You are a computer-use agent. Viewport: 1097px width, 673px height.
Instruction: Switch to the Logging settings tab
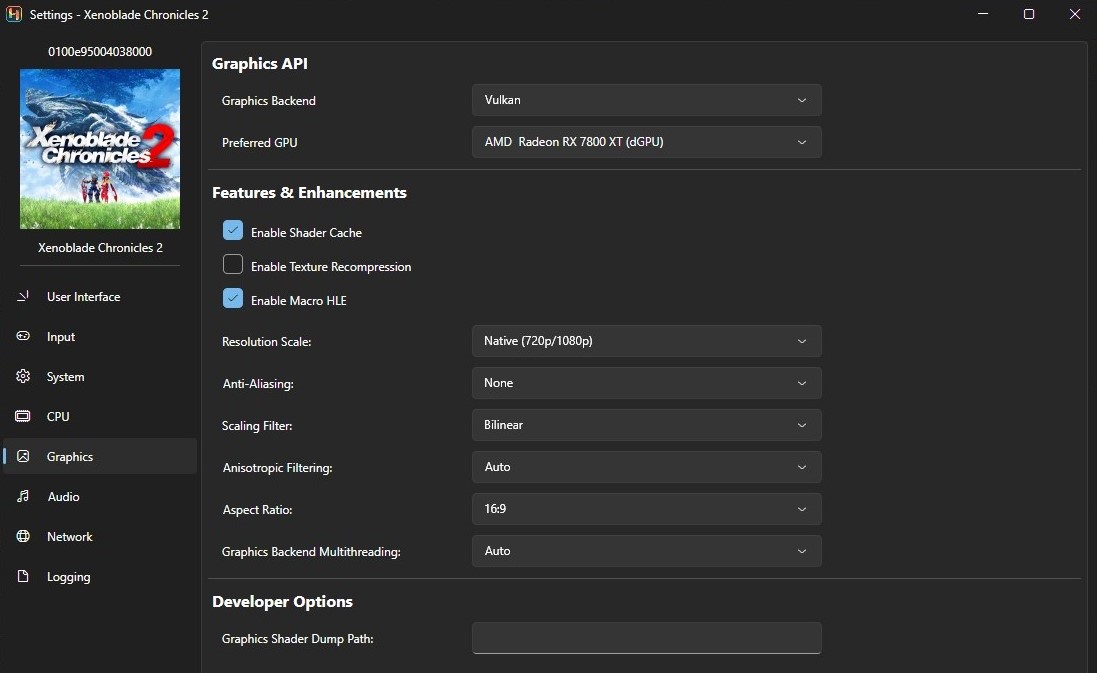tap(100, 576)
